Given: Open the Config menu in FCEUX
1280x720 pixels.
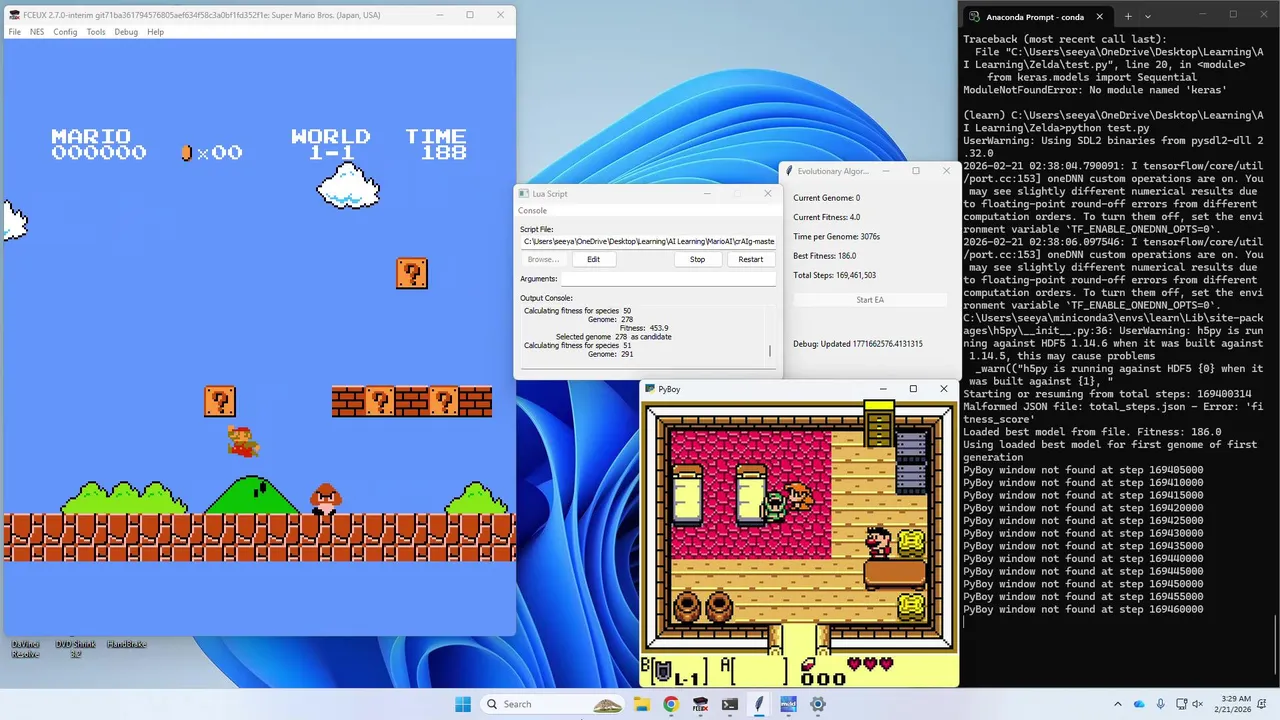Looking at the screenshot, I should 65,32.
